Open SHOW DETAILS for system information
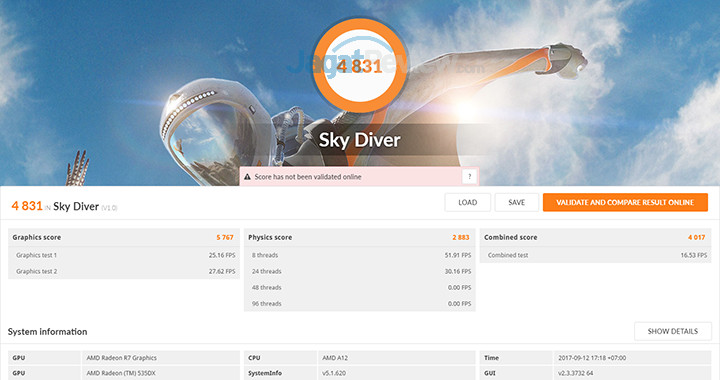Image resolution: width=720 pixels, height=380 pixels. pos(673,331)
